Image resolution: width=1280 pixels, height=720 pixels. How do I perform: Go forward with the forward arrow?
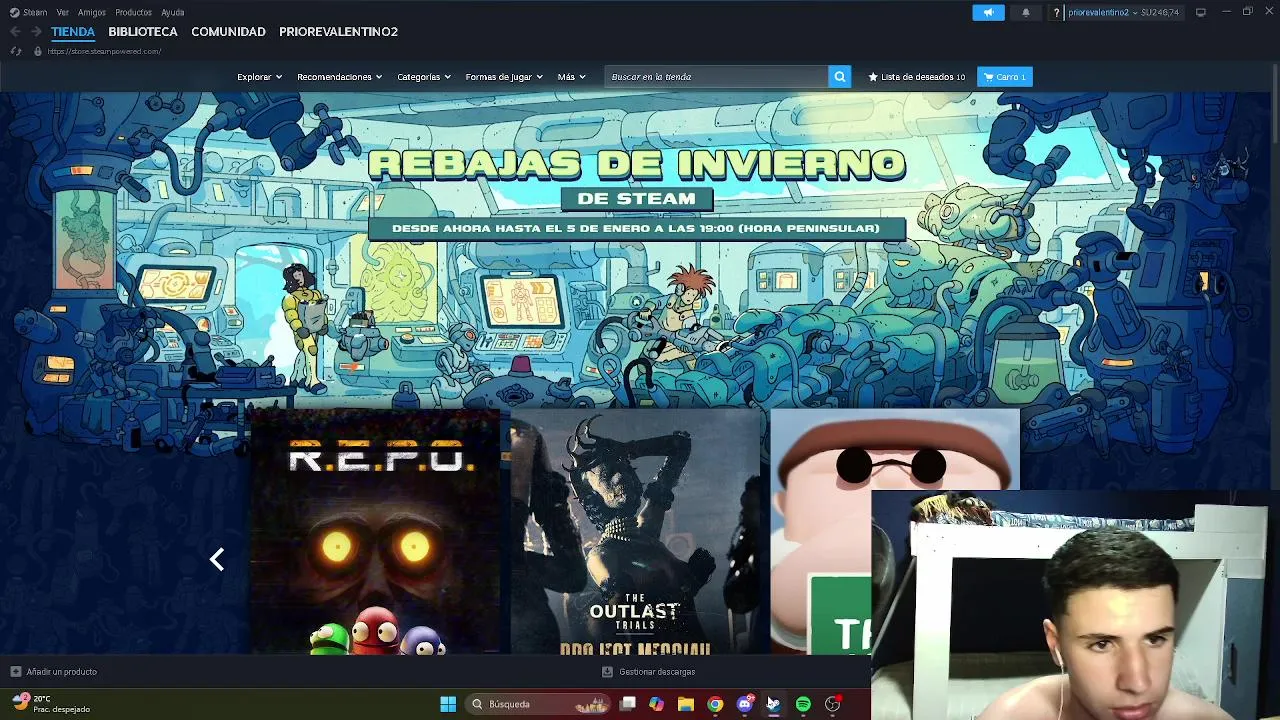pos(35,32)
